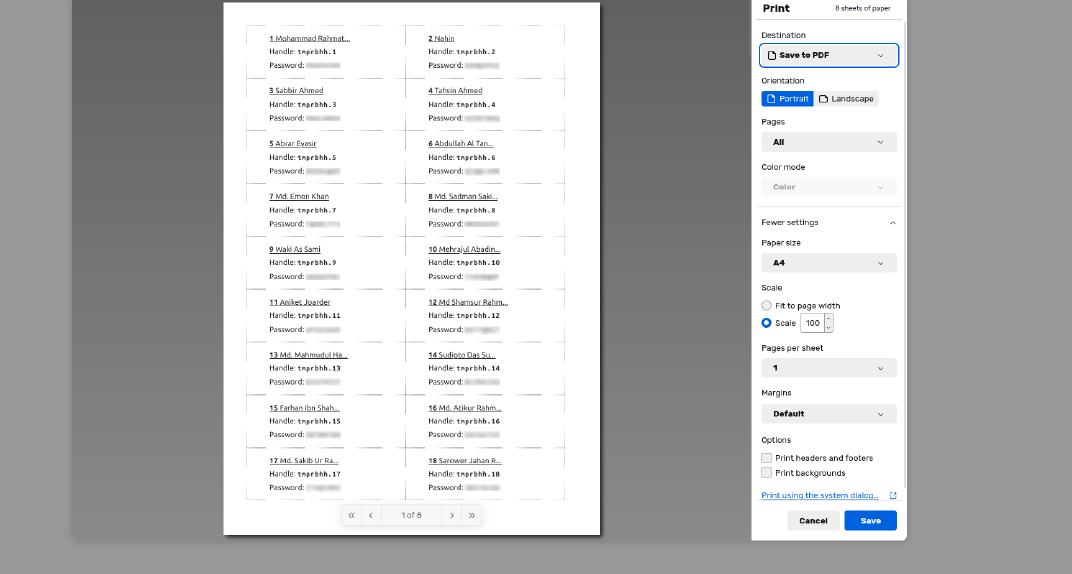The width and height of the screenshot is (1072, 574).
Task: Open system dialog external link icon
Action: pos(893,496)
